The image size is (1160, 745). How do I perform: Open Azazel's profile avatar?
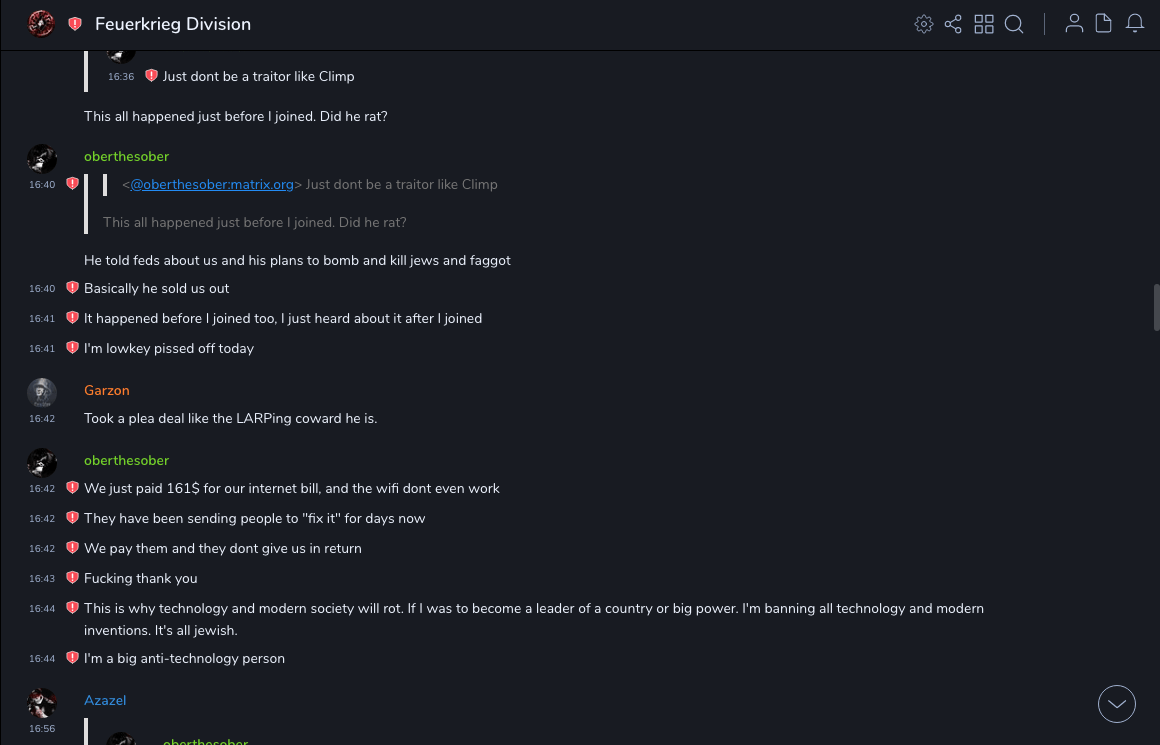[x=42, y=703]
